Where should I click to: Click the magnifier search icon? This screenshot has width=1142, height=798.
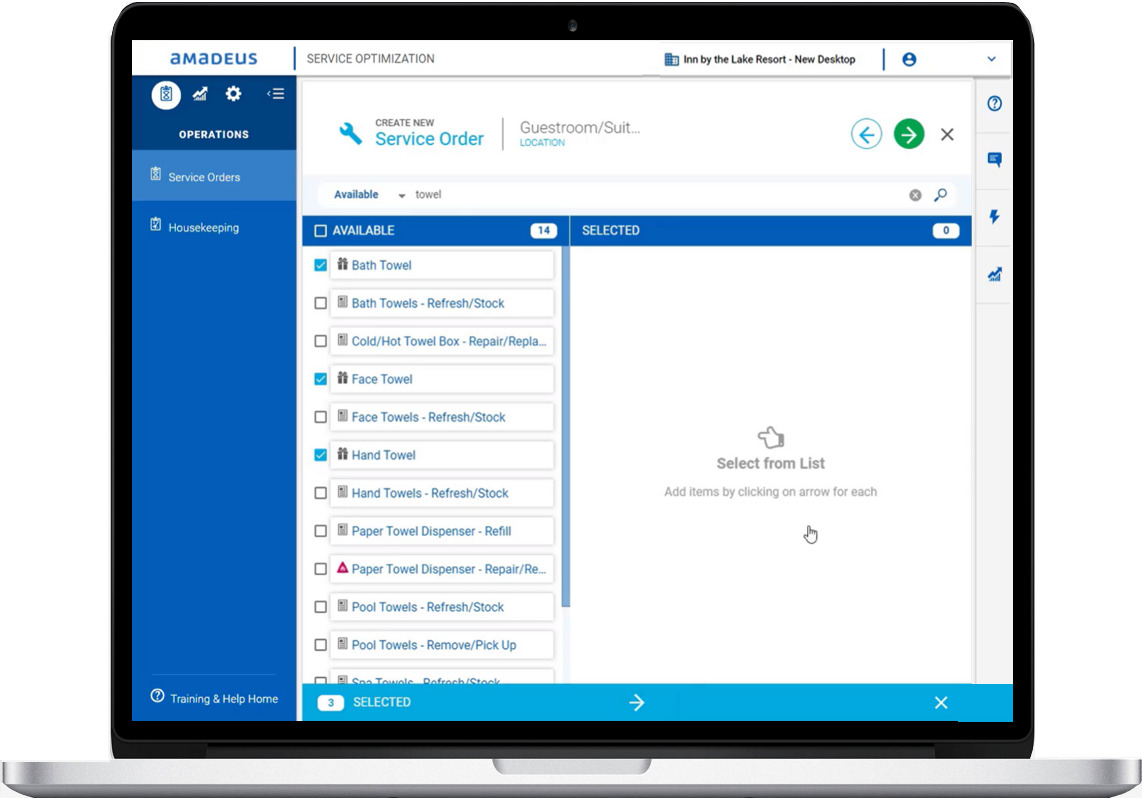click(x=940, y=194)
